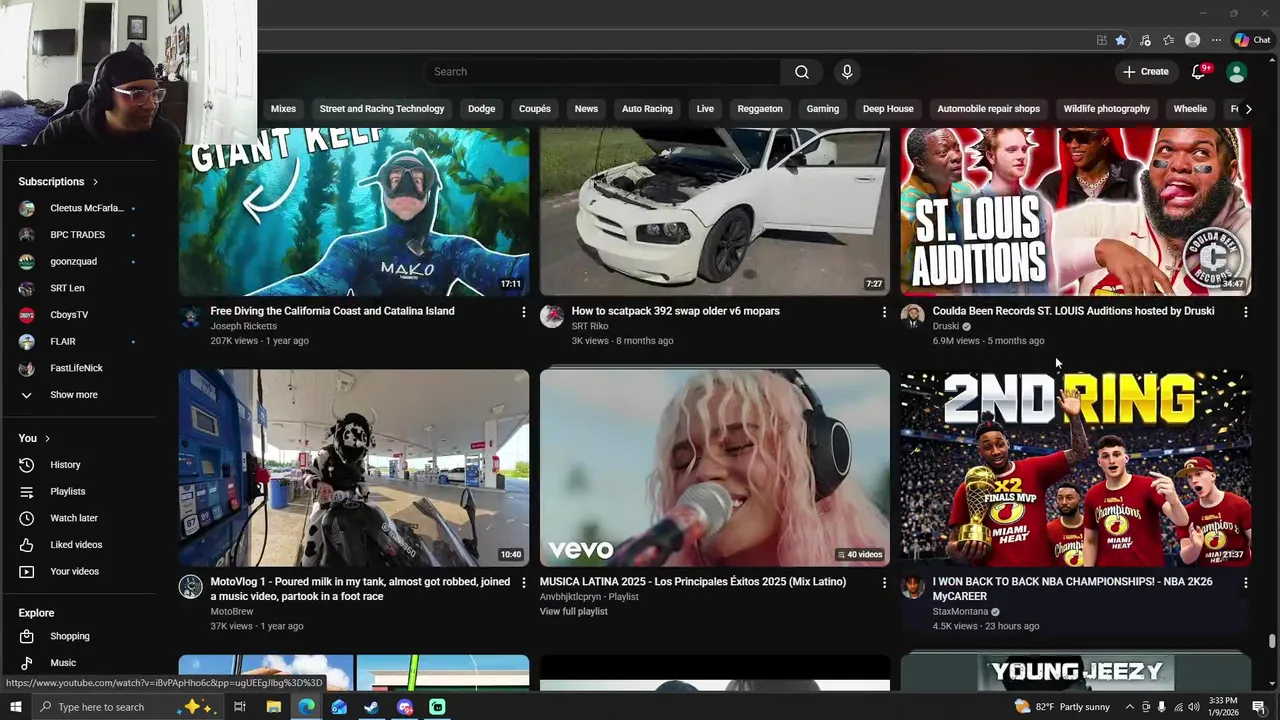1280x720 pixels.
Task: Open the YouTube account avatar menu
Action: (x=1237, y=72)
